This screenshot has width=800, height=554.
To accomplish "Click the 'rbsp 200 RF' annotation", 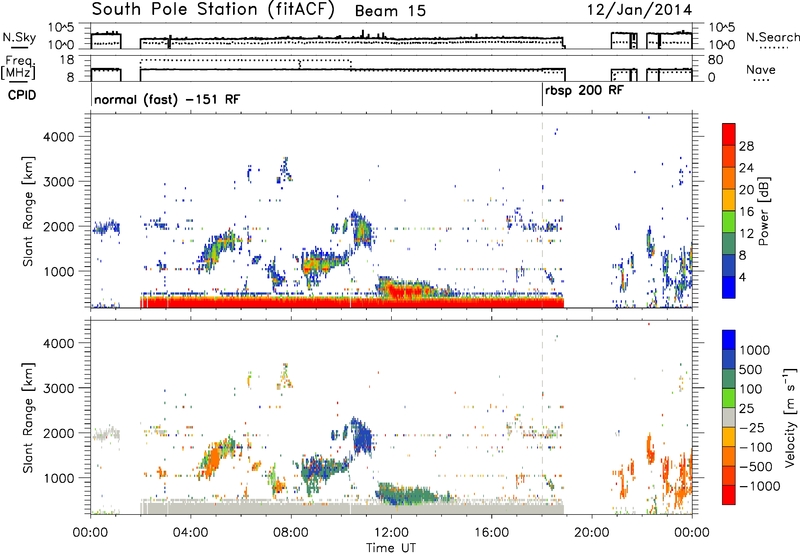I will click(x=584, y=91).
